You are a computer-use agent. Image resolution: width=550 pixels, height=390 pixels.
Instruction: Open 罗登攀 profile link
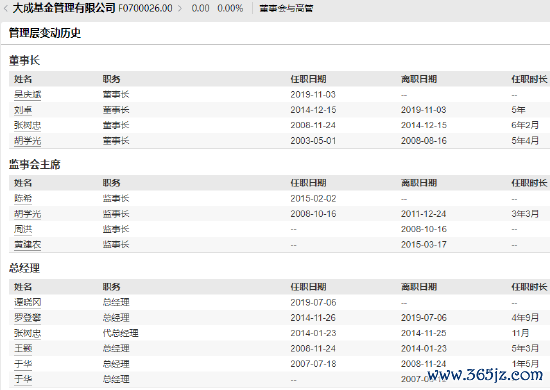click(27, 317)
